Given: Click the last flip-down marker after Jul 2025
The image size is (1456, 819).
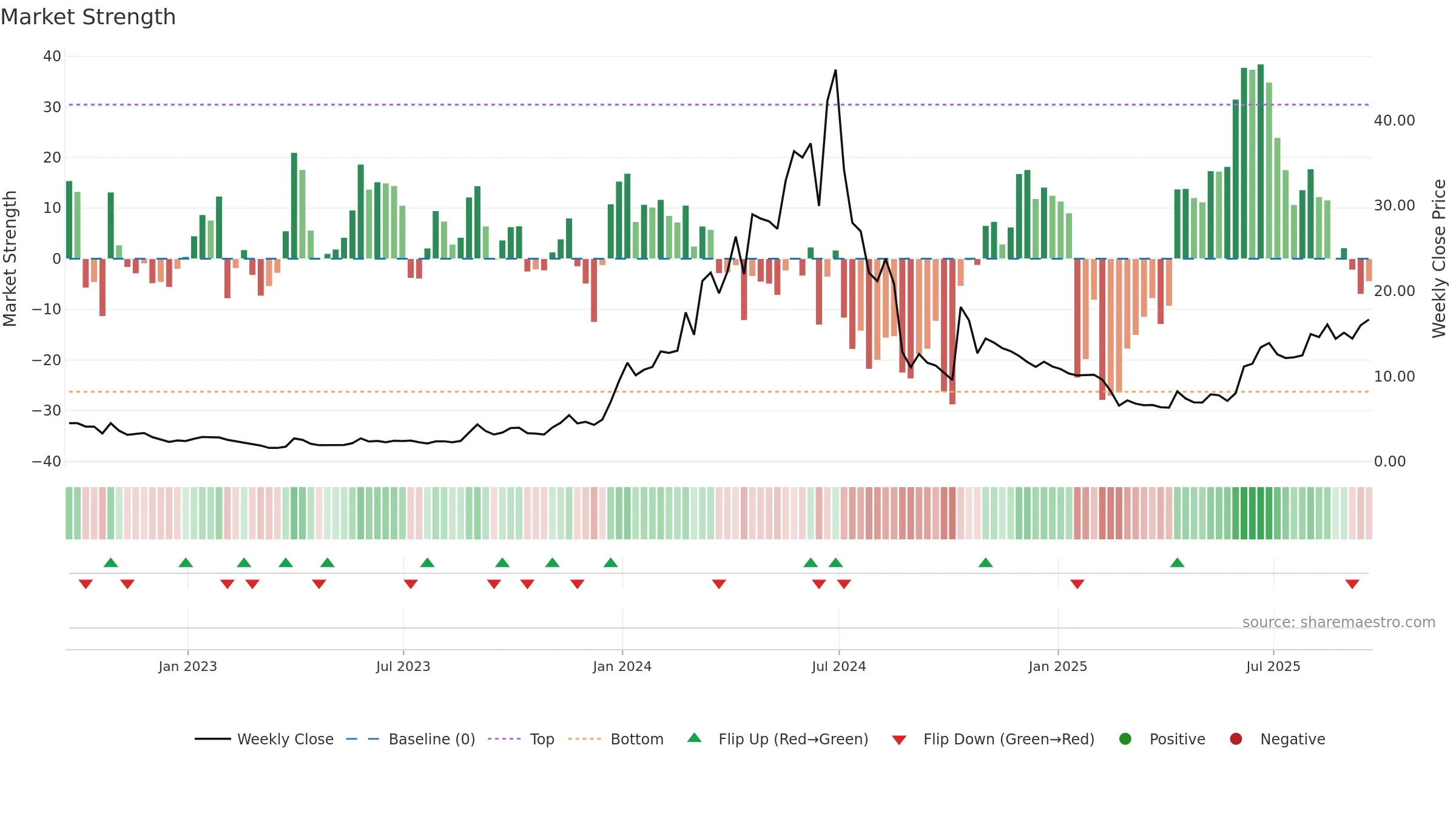Looking at the screenshot, I should pos(1352,584).
